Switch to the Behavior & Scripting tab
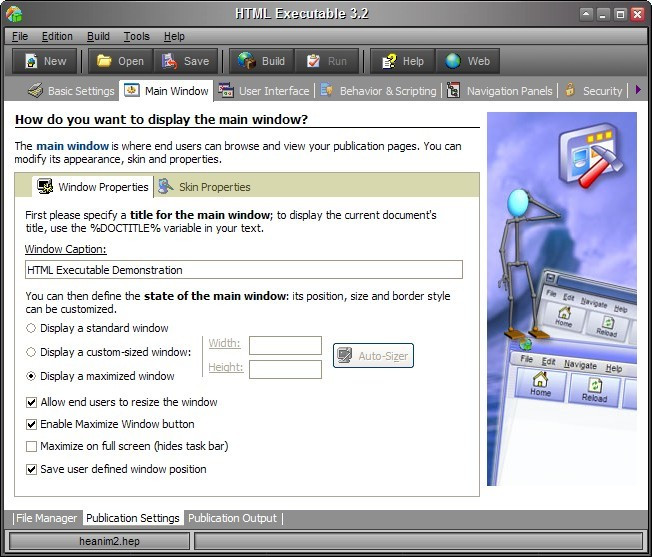Viewport: 652px width, 557px height. pyautogui.click(x=388, y=91)
